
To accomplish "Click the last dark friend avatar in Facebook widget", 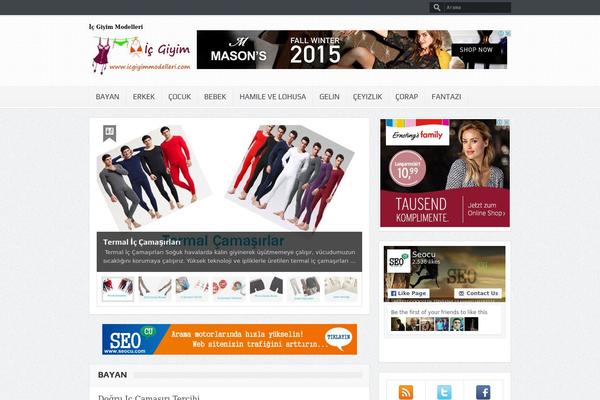I will pyautogui.click(x=471, y=324).
